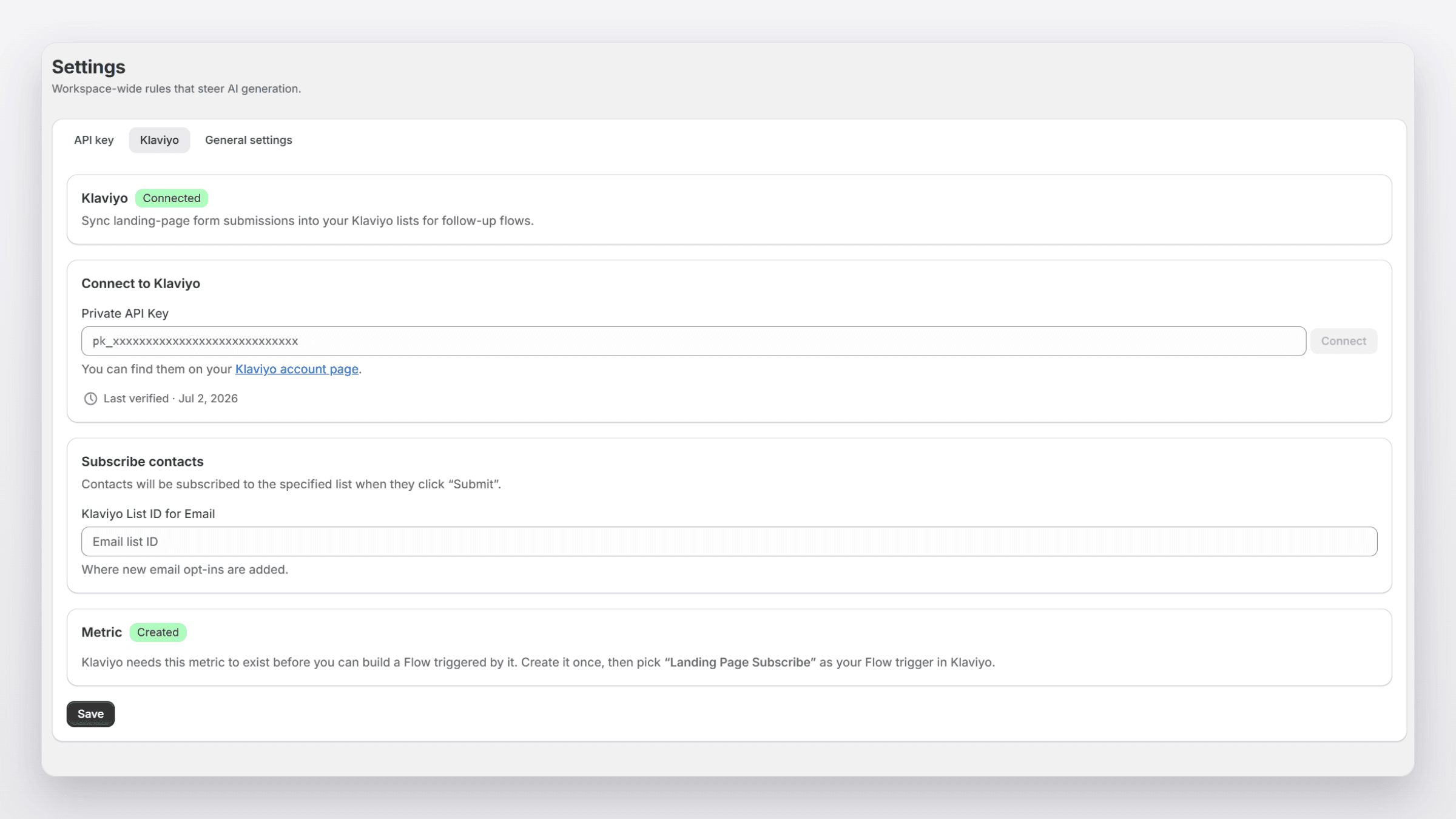This screenshot has height=819, width=1456.
Task: Open the Klaviyo account page link
Action: (x=297, y=369)
